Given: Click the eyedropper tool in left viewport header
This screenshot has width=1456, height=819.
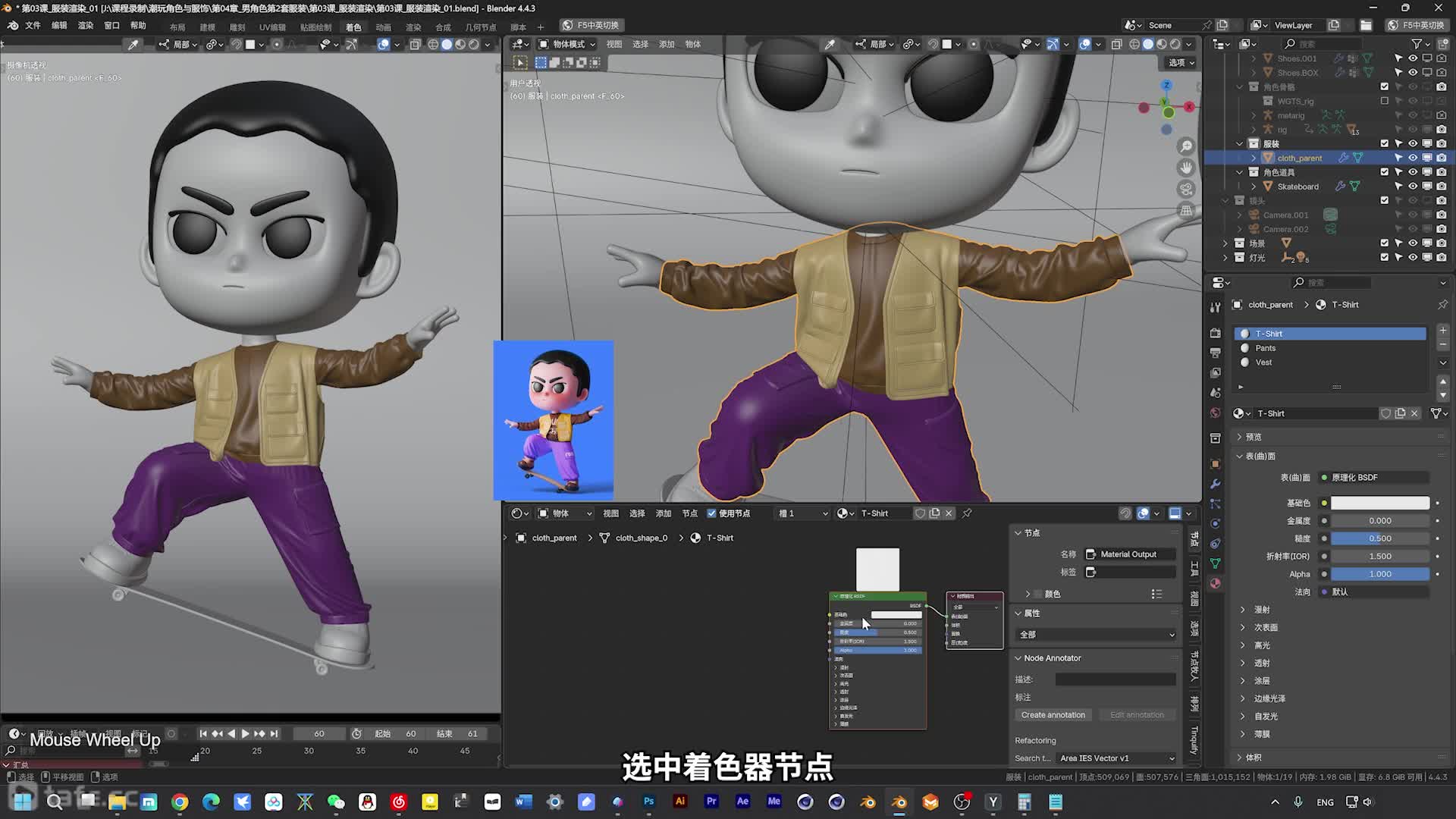Looking at the screenshot, I should (x=133, y=45).
